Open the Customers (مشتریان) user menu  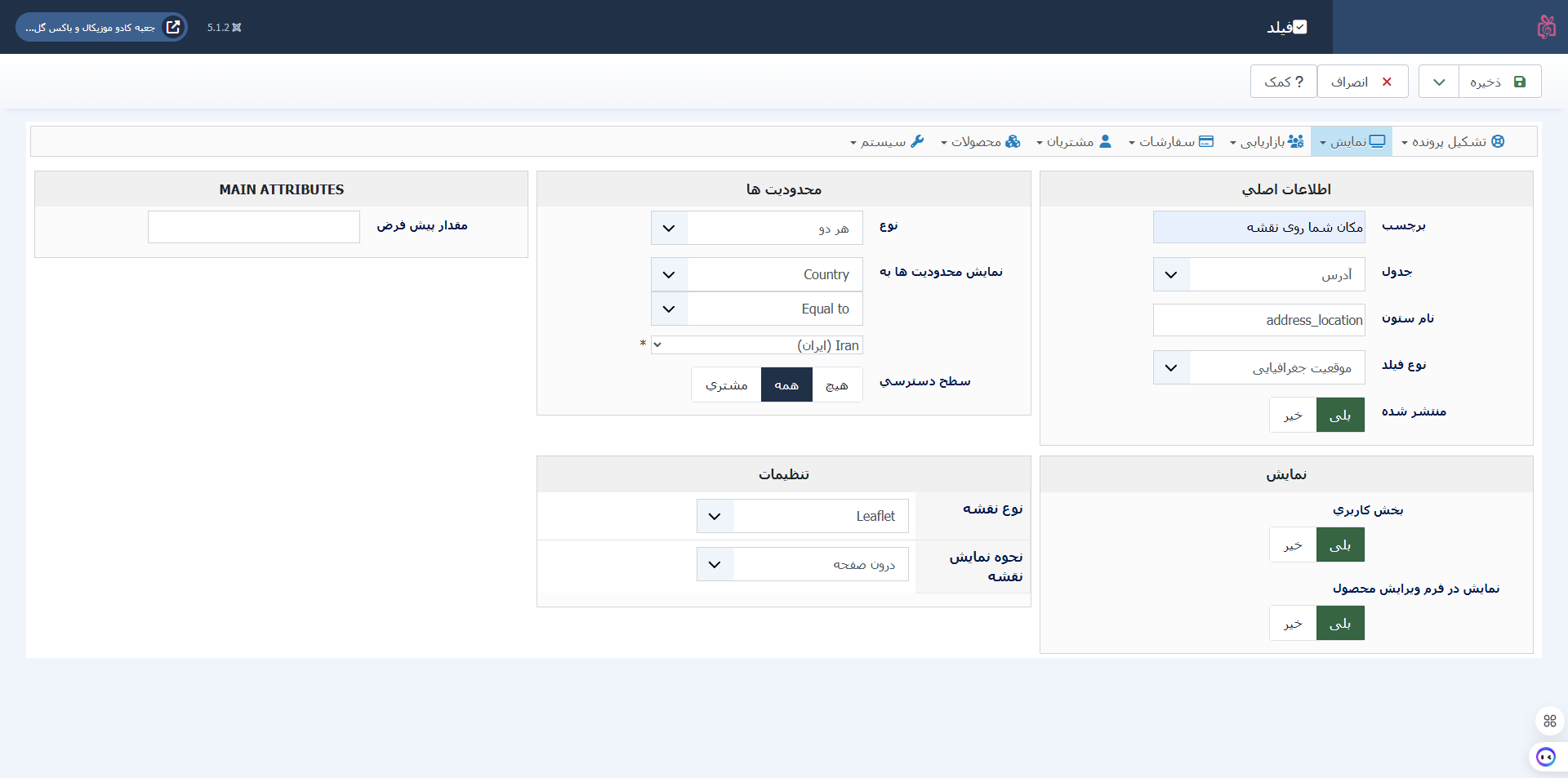tap(1074, 142)
